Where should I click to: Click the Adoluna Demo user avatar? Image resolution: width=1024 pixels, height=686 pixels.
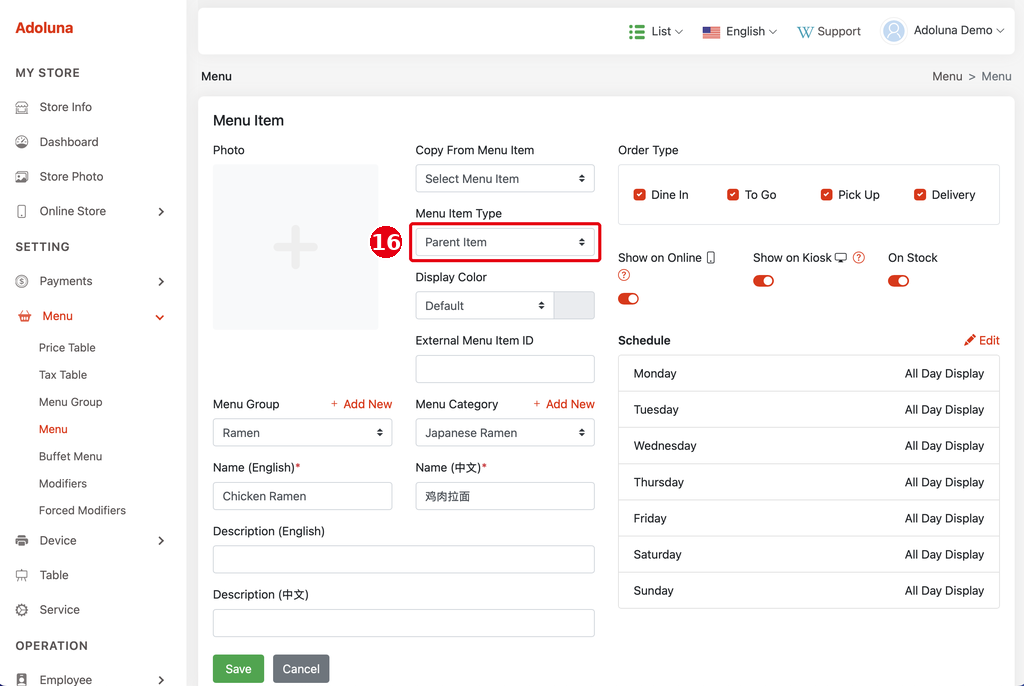click(x=893, y=31)
